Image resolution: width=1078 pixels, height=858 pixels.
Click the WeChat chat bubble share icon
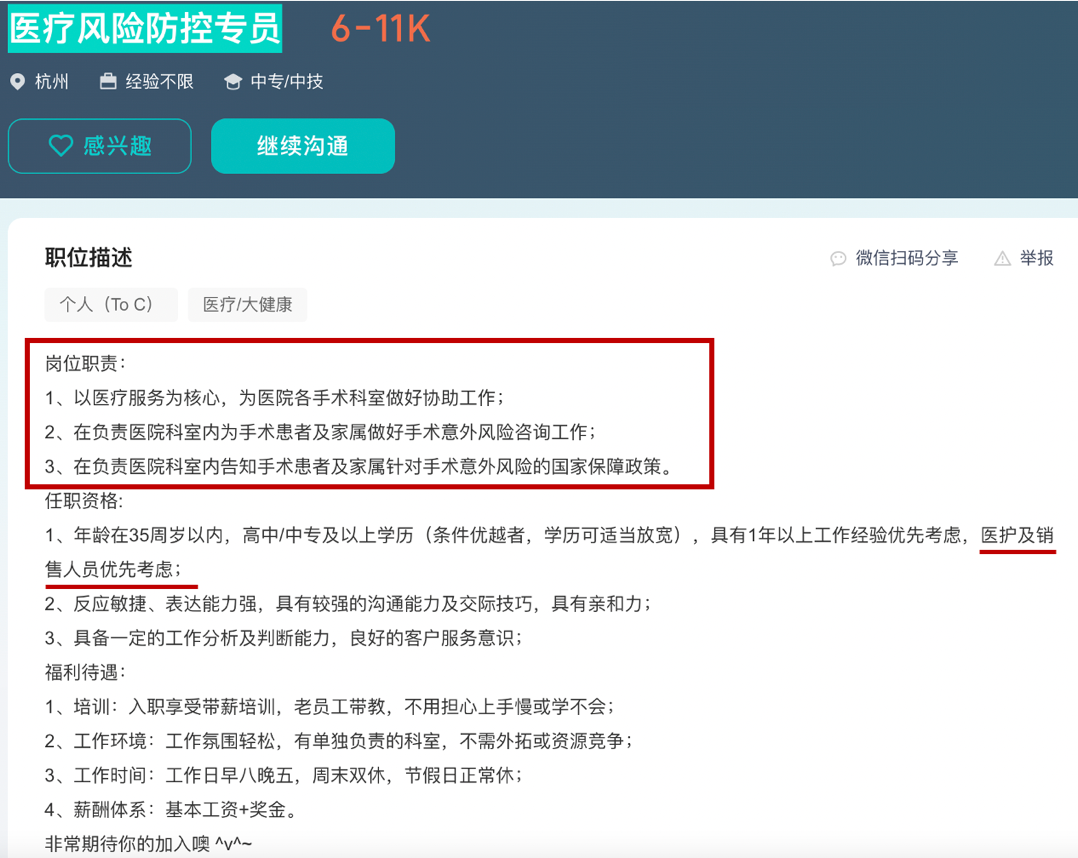tap(838, 259)
